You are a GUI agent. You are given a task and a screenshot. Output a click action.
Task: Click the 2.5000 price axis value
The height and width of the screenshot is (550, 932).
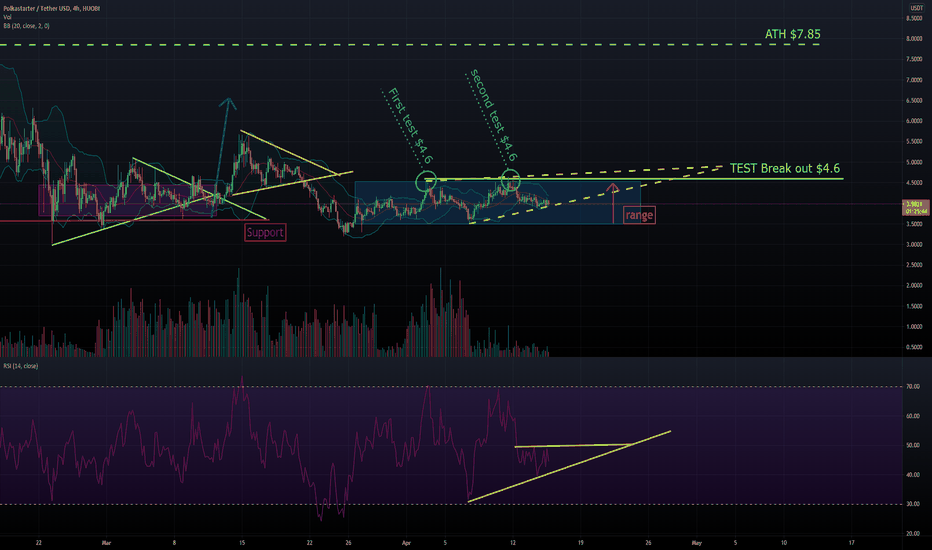point(914,265)
